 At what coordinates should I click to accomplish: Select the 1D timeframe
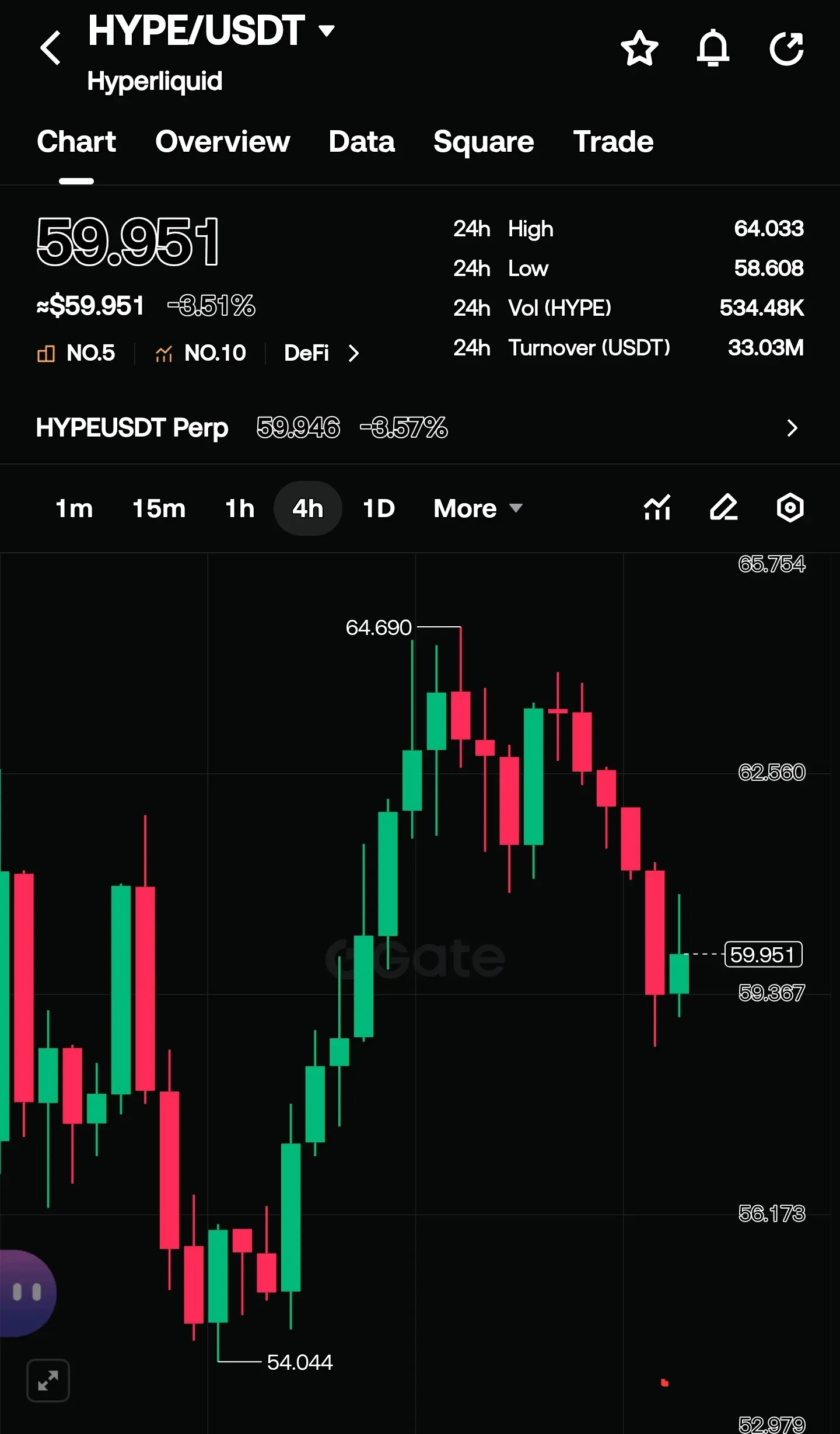(x=379, y=508)
